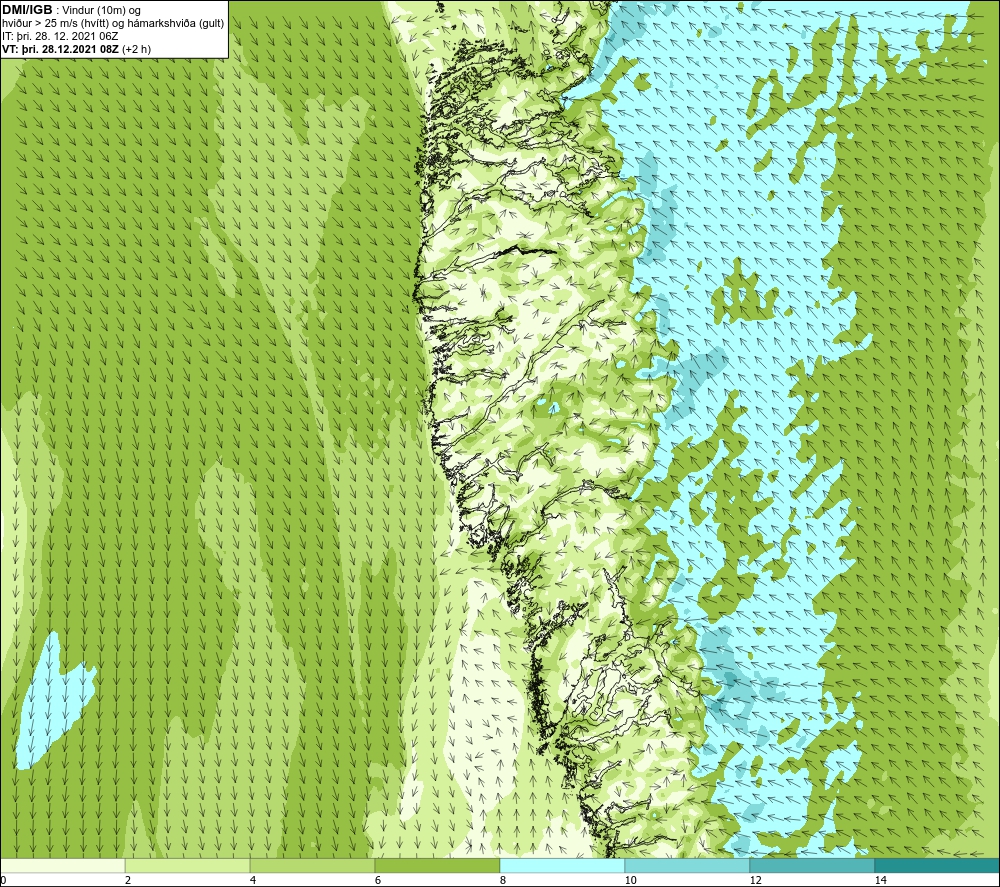
Task: Click the "(+2 h)" forecast offset text
Action: click(136, 49)
